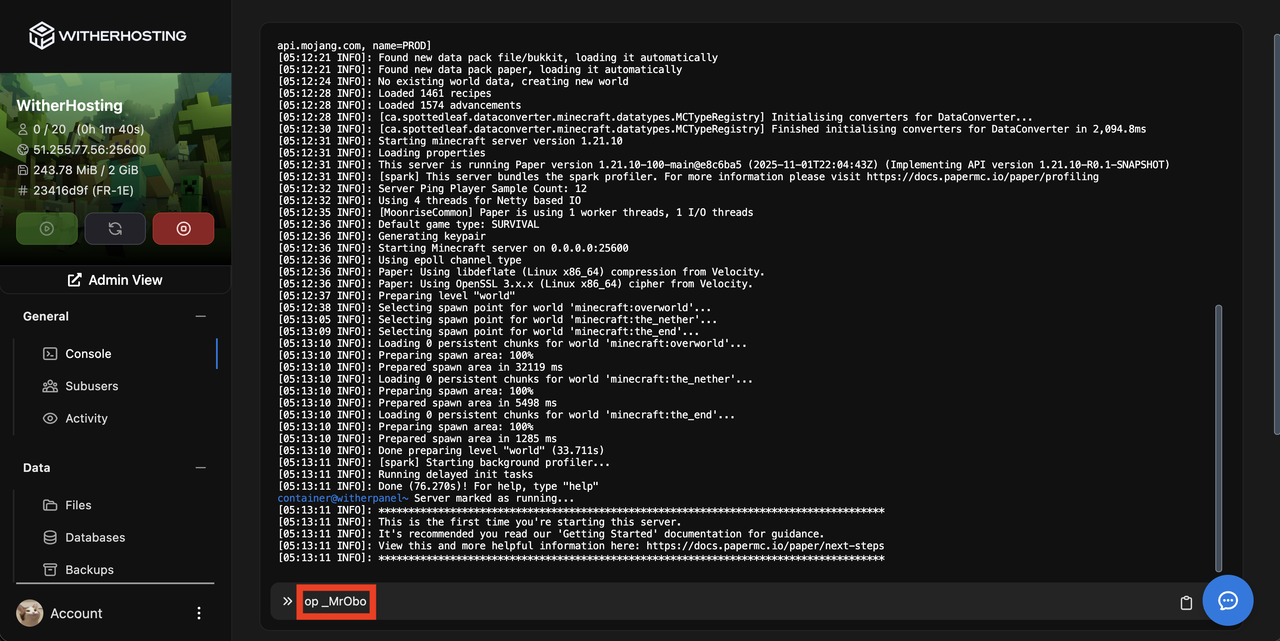Stop the server with the red button
The width and height of the screenshot is (1280, 641).
tap(183, 228)
